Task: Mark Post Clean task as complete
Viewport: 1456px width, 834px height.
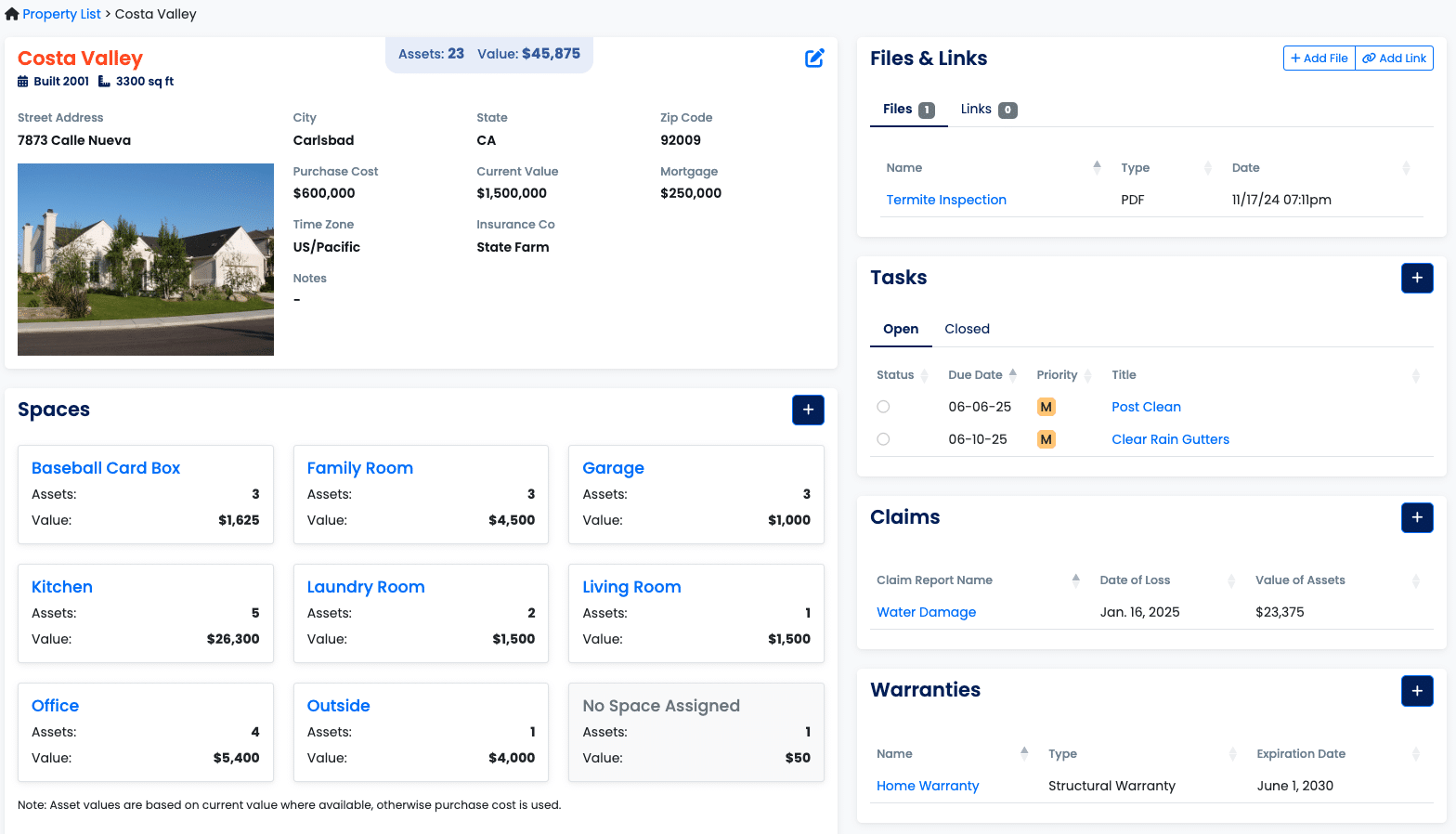Action: coord(883,407)
